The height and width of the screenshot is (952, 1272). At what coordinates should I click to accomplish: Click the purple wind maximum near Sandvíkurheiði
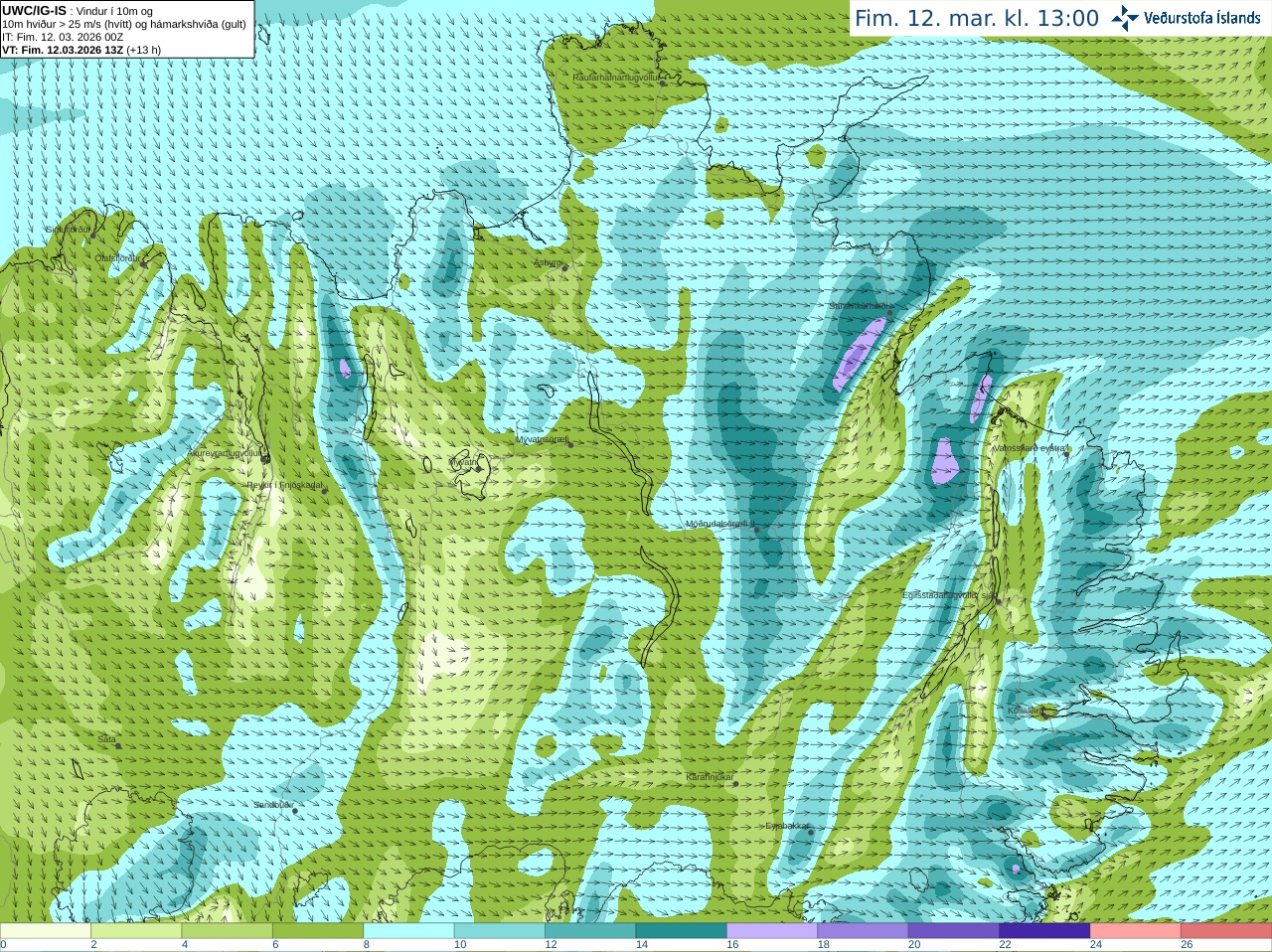859,355
